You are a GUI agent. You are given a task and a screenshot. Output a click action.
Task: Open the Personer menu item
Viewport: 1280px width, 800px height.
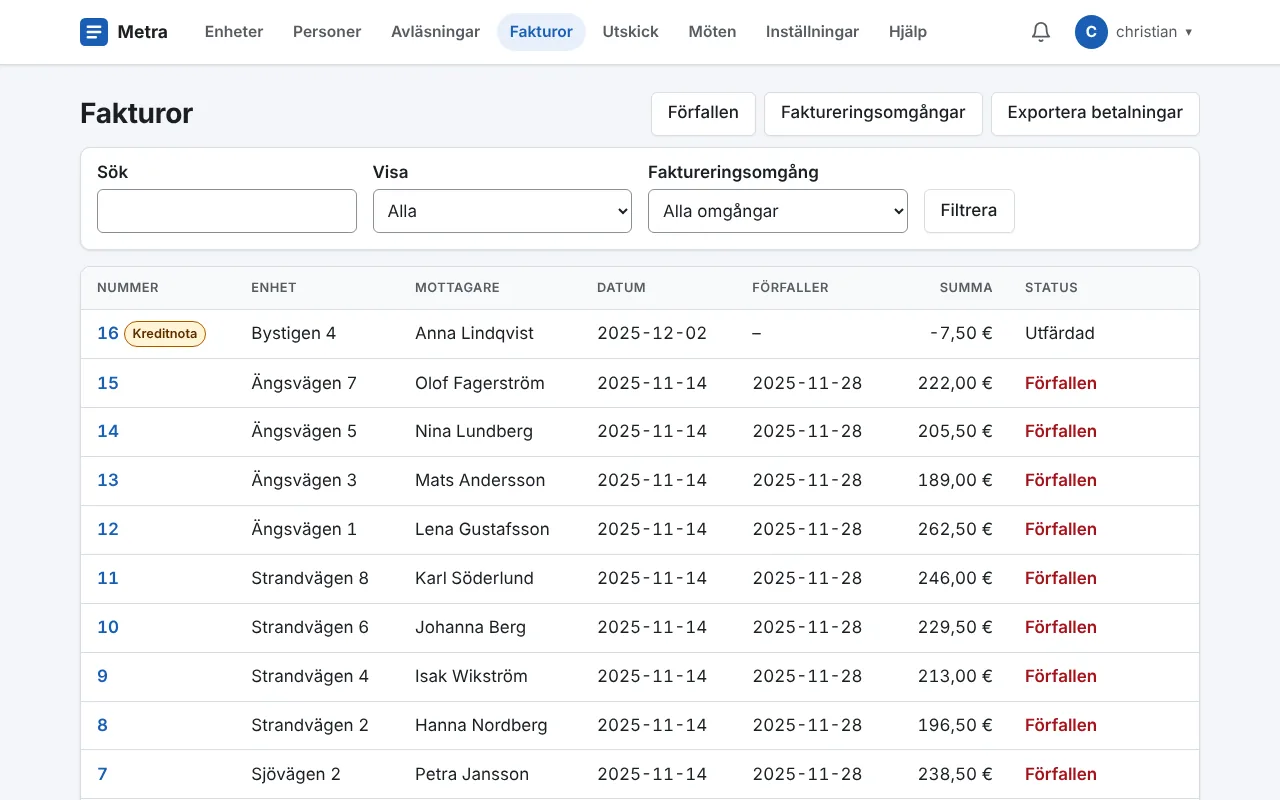click(x=327, y=32)
